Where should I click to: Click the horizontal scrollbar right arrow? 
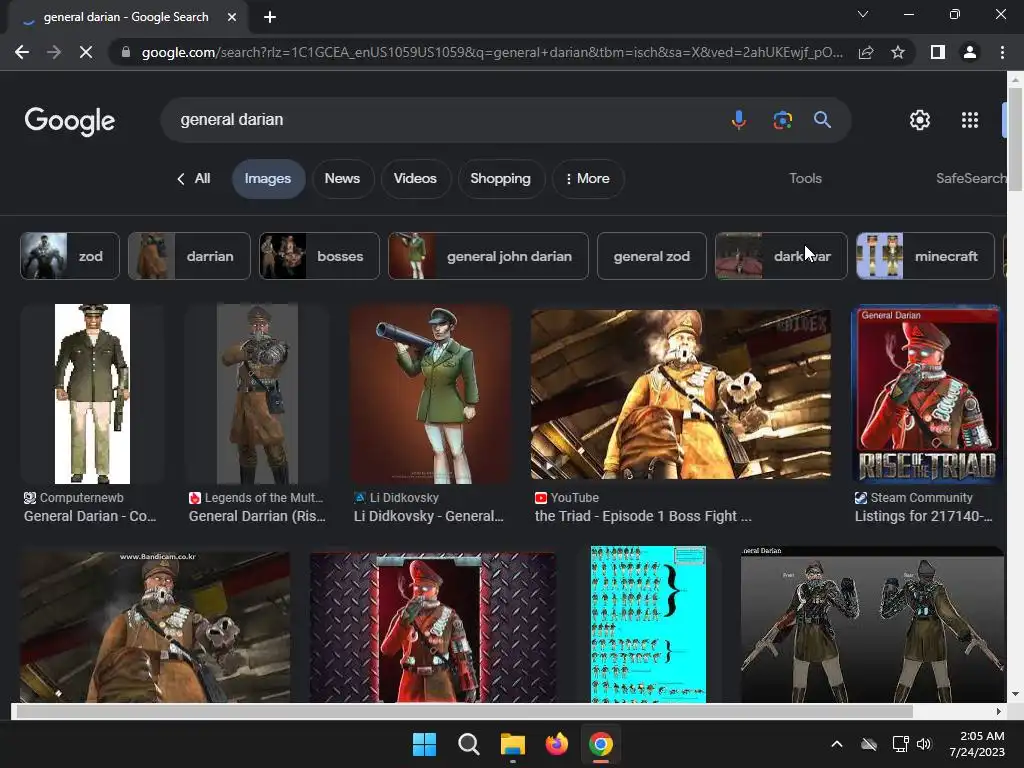pos(999,711)
